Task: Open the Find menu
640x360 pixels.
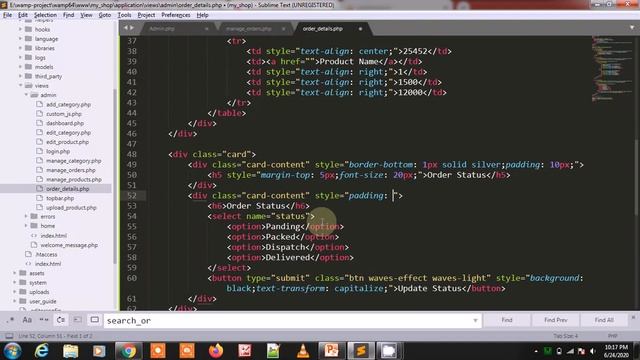Action: click(x=68, y=15)
